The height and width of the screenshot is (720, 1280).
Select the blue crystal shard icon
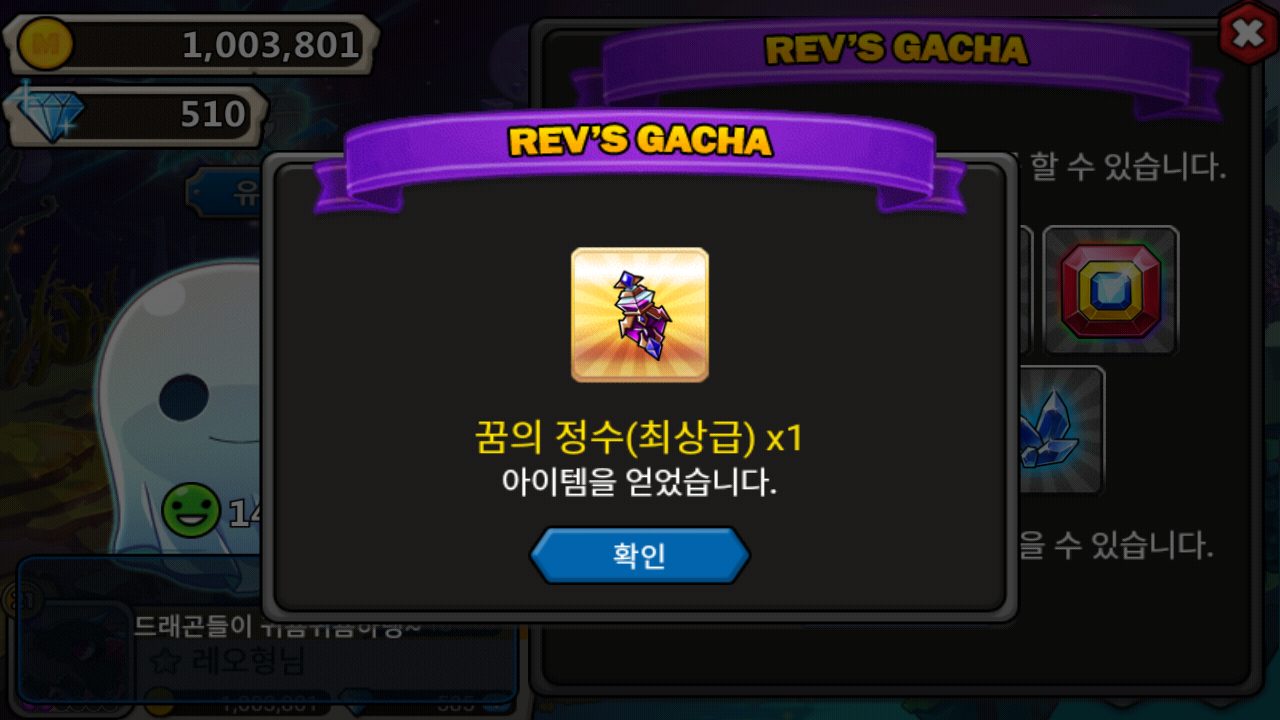pos(1060,431)
